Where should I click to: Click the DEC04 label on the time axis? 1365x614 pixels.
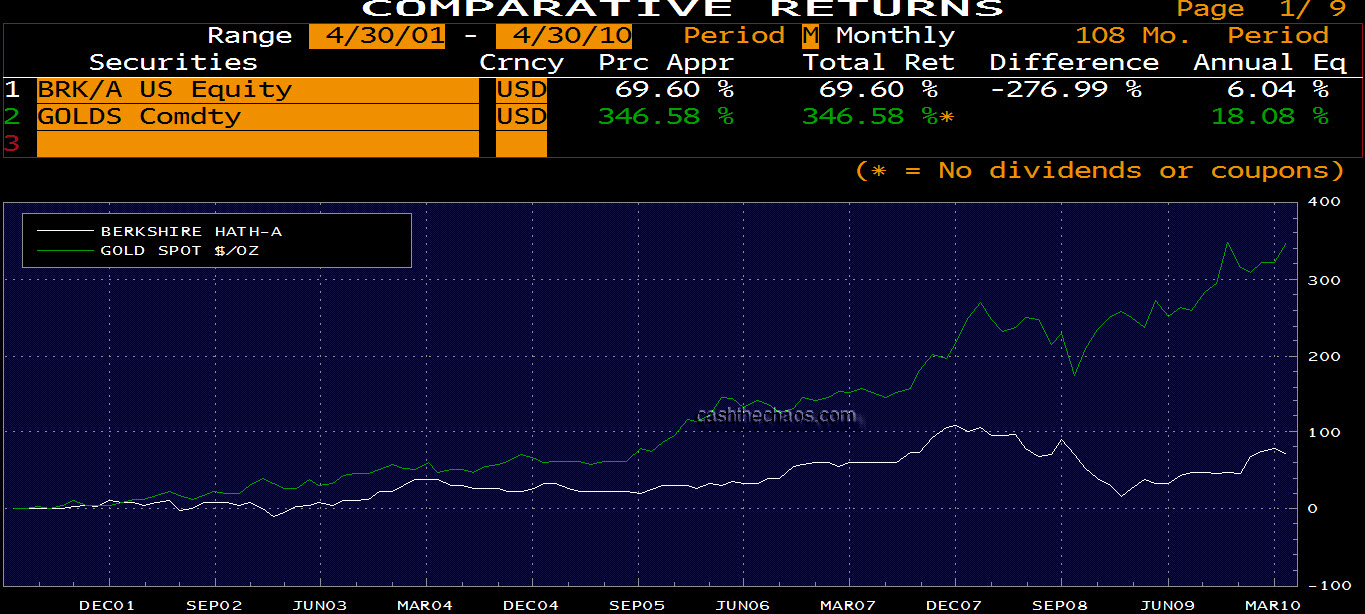(x=531, y=605)
